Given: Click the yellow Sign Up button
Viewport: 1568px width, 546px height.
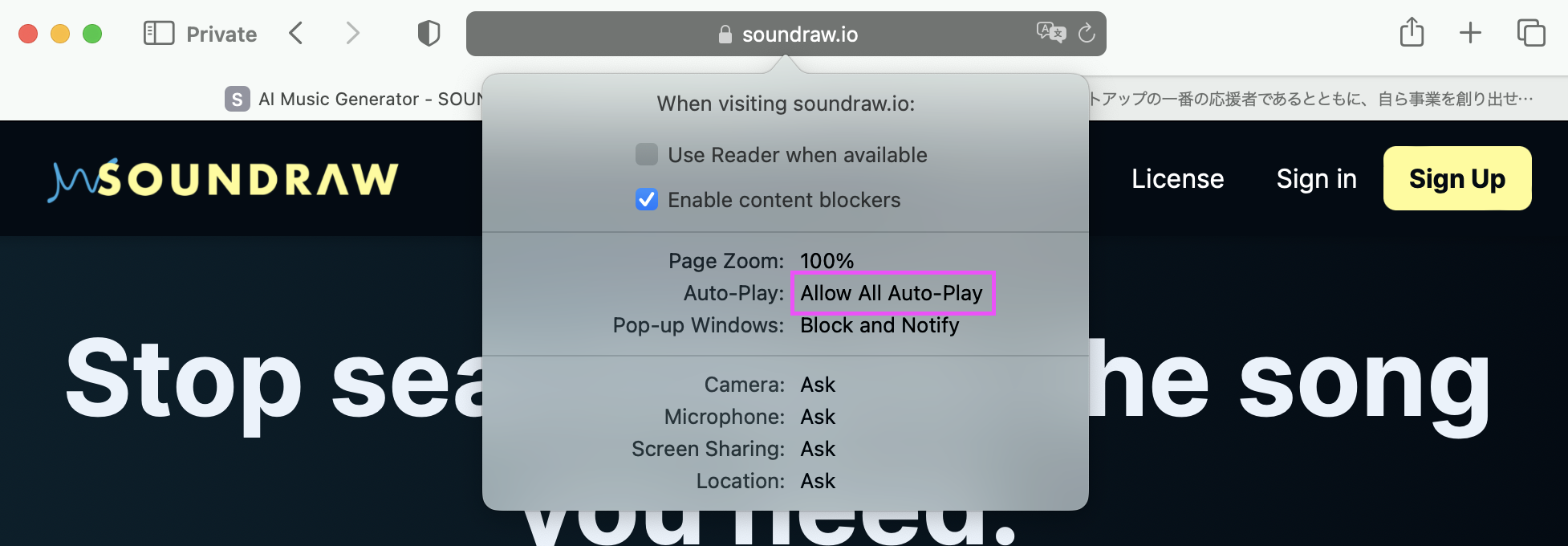Looking at the screenshot, I should click(1456, 178).
